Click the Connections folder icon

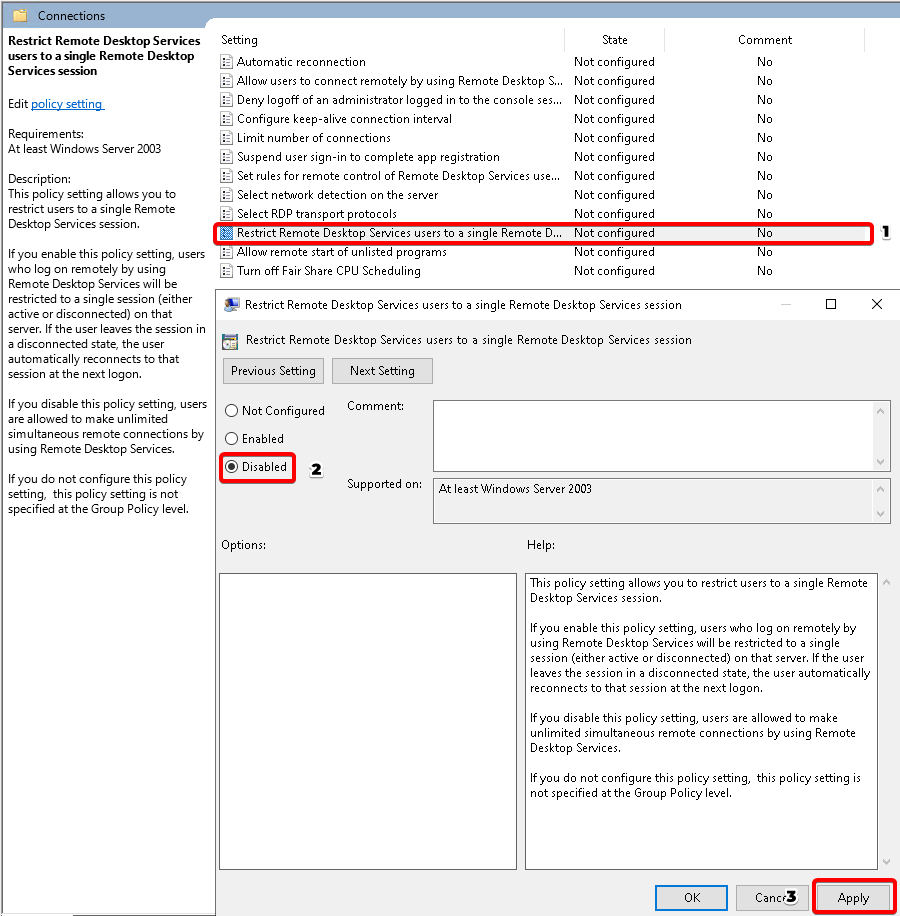20,16
